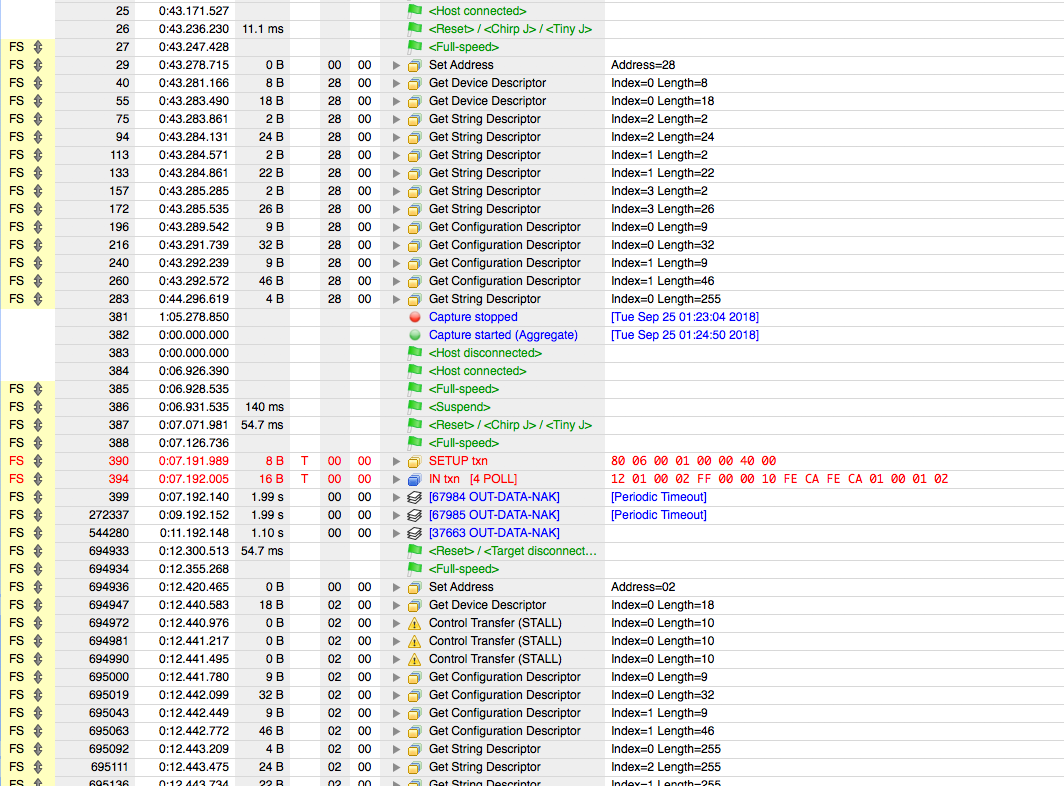Click the SETUP data bytes 80 06 00 01 00 00 40 00
This screenshot has height=786, width=1064.
[x=693, y=461]
